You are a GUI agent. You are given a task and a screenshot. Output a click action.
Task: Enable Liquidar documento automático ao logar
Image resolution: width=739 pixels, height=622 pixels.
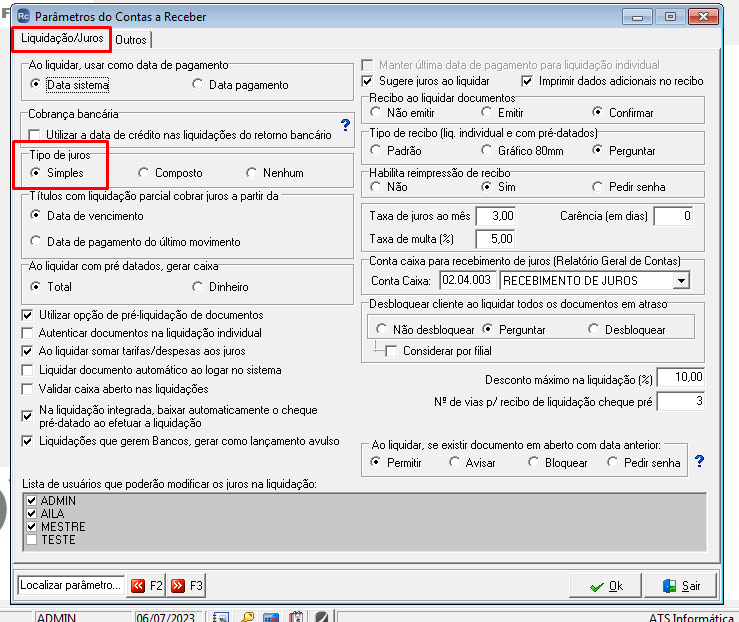click(x=27, y=370)
